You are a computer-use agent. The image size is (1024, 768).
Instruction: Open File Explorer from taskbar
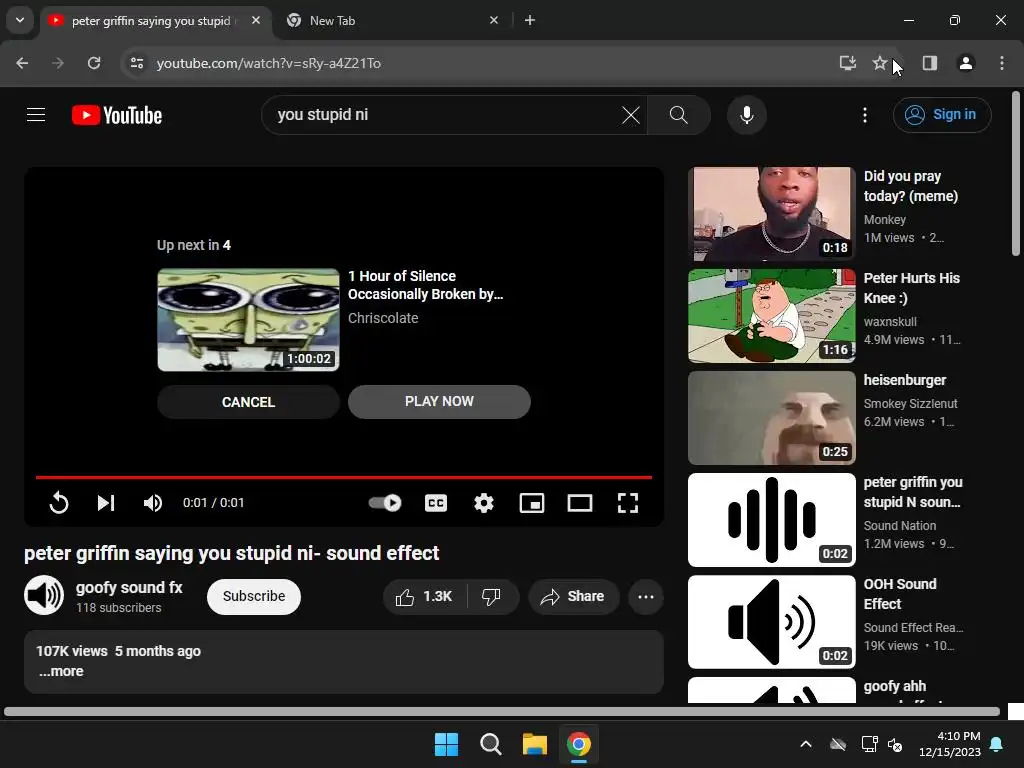[x=534, y=744]
